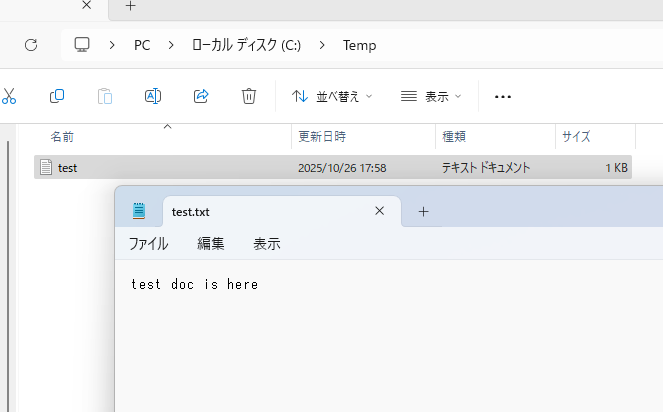This screenshot has width=663, height=412.
Task: Click the Refresh icon beside address bar
Action: (30, 45)
